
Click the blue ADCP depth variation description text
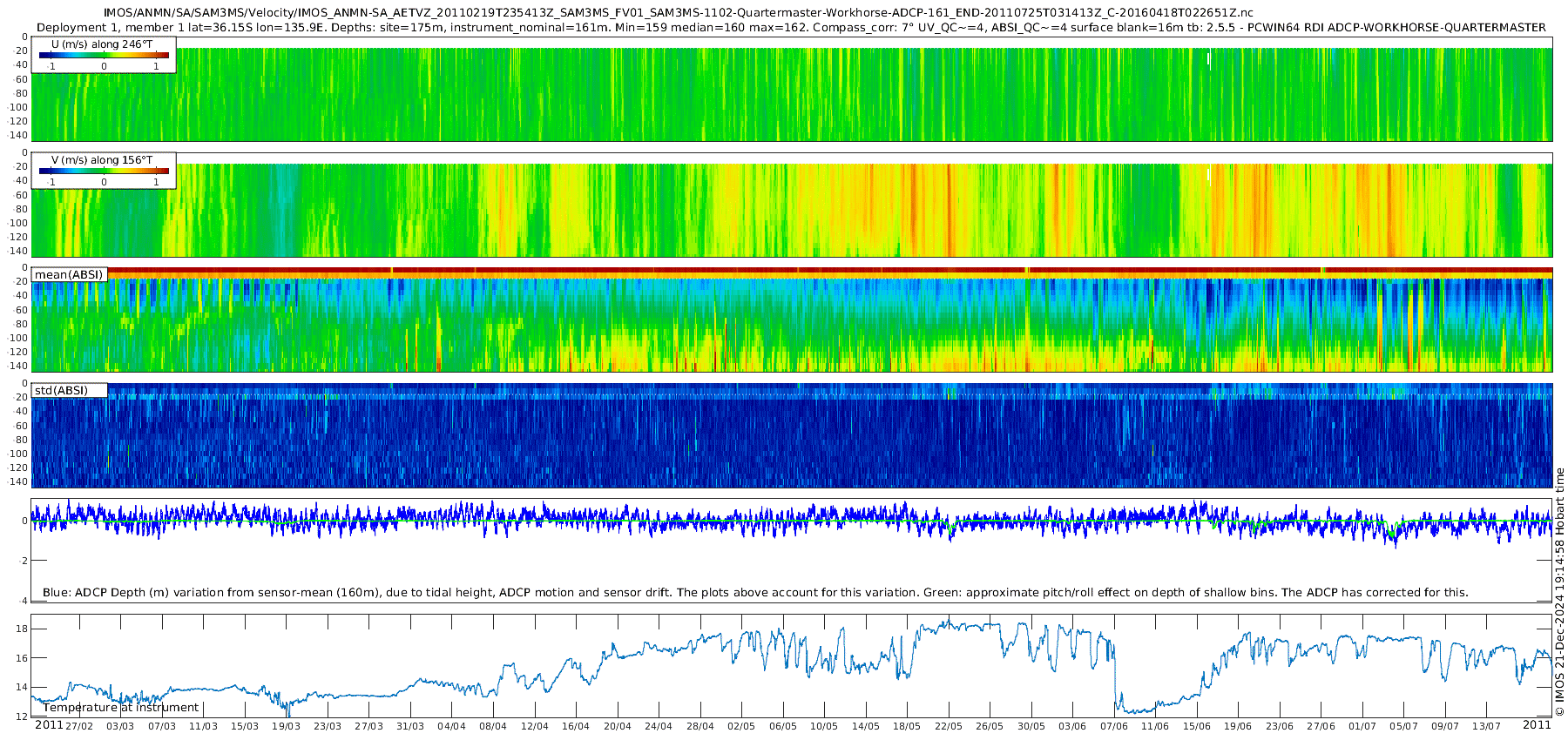pos(755,592)
